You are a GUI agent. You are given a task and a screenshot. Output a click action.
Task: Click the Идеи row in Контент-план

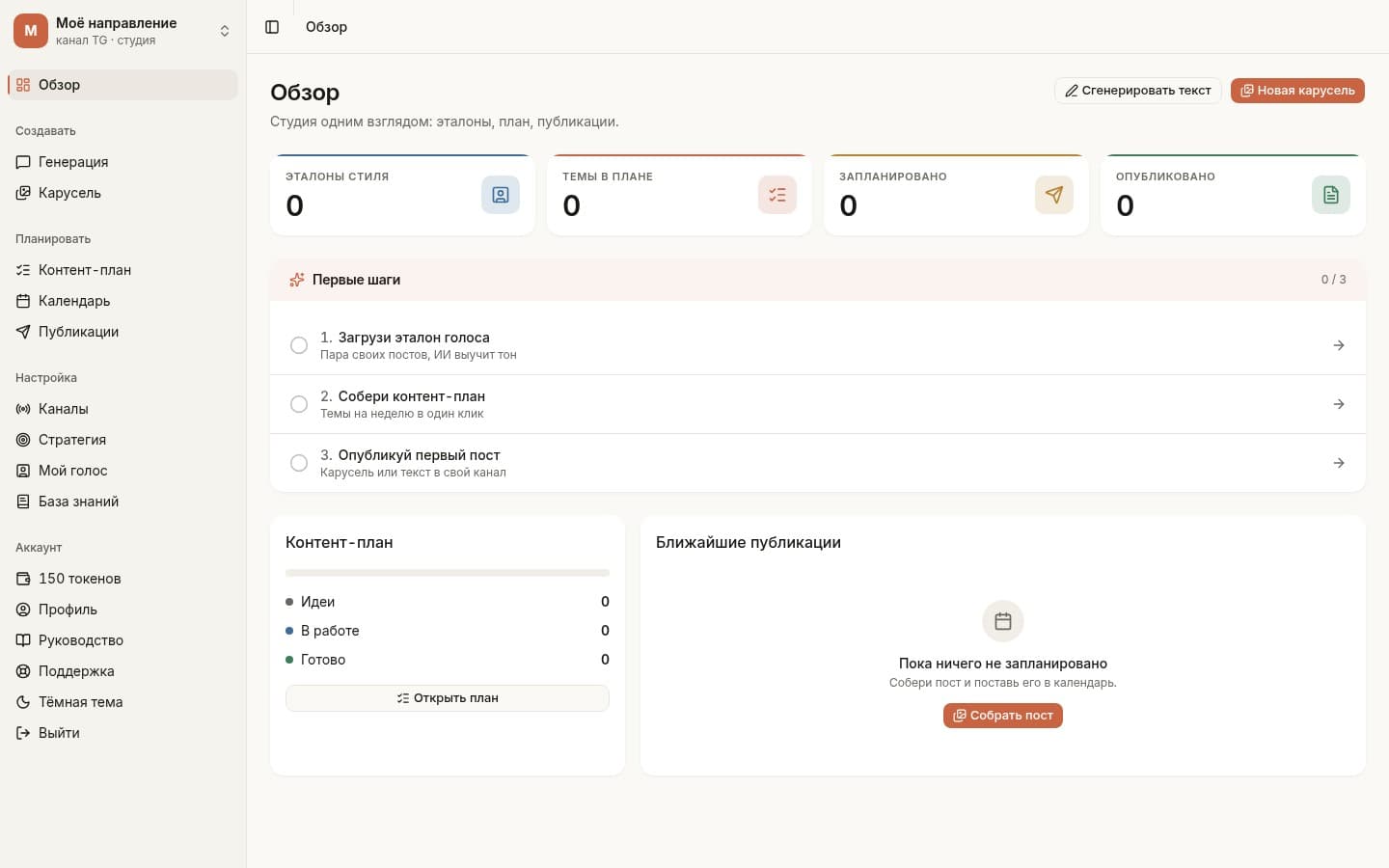click(x=448, y=602)
